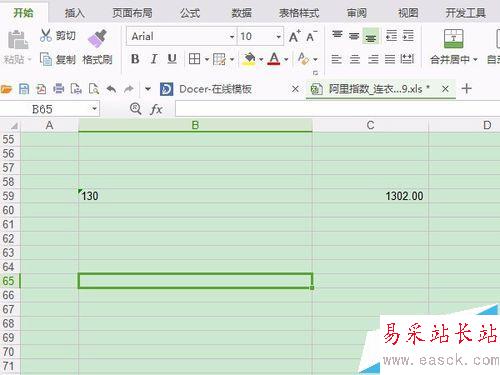This screenshot has width=500, height=375.
Task: Add new document tab with plus
Action: pyautogui.click(x=467, y=89)
